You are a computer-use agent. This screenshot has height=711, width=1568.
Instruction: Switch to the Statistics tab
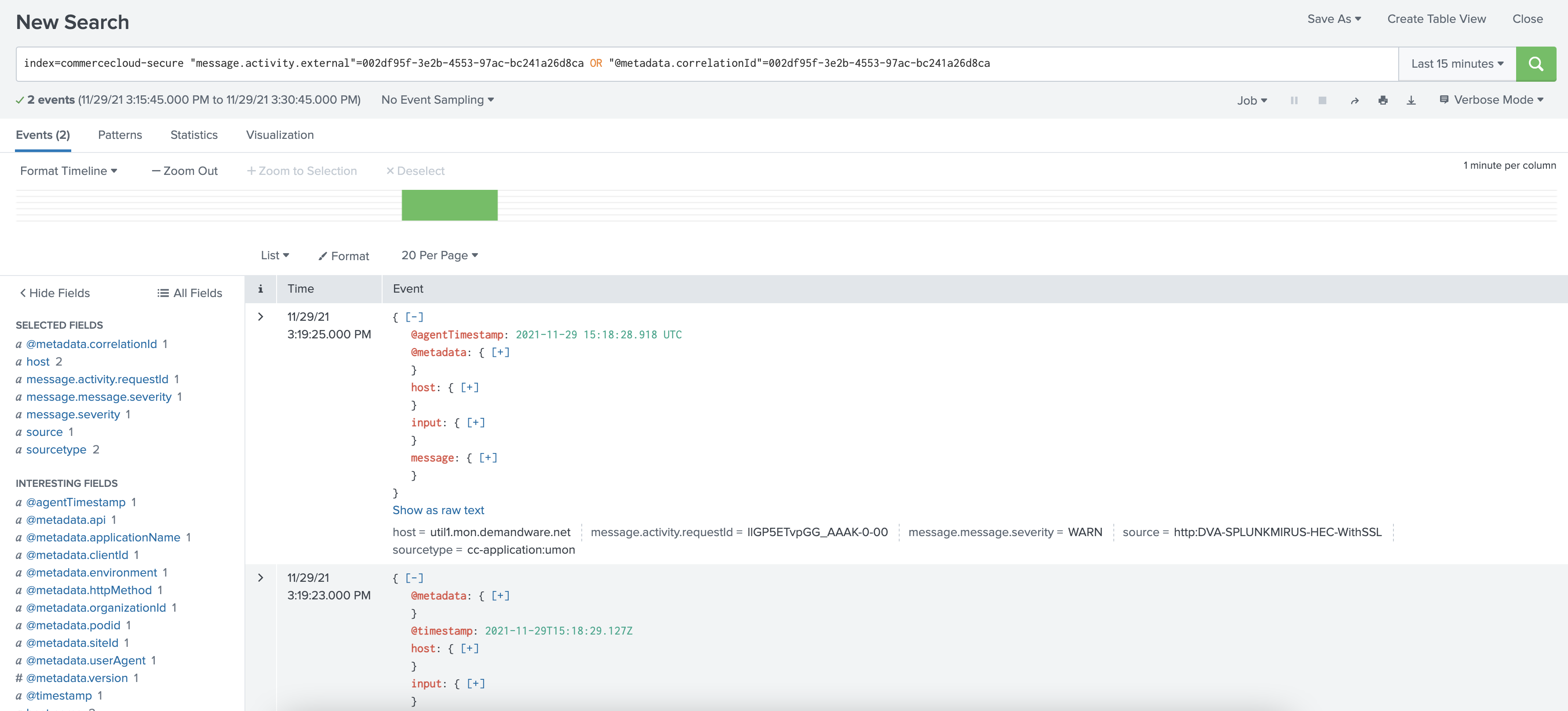click(193, 134)
